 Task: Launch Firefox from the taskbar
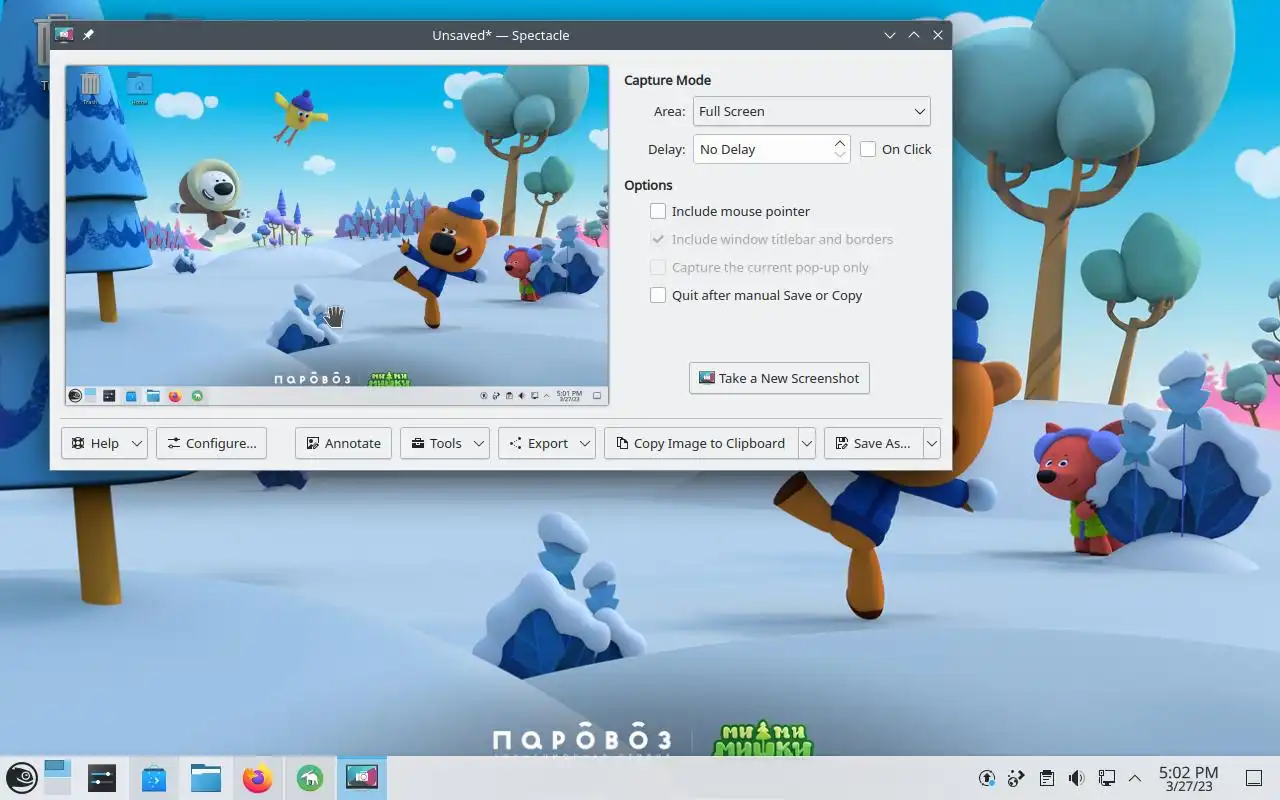click(258, 777)
